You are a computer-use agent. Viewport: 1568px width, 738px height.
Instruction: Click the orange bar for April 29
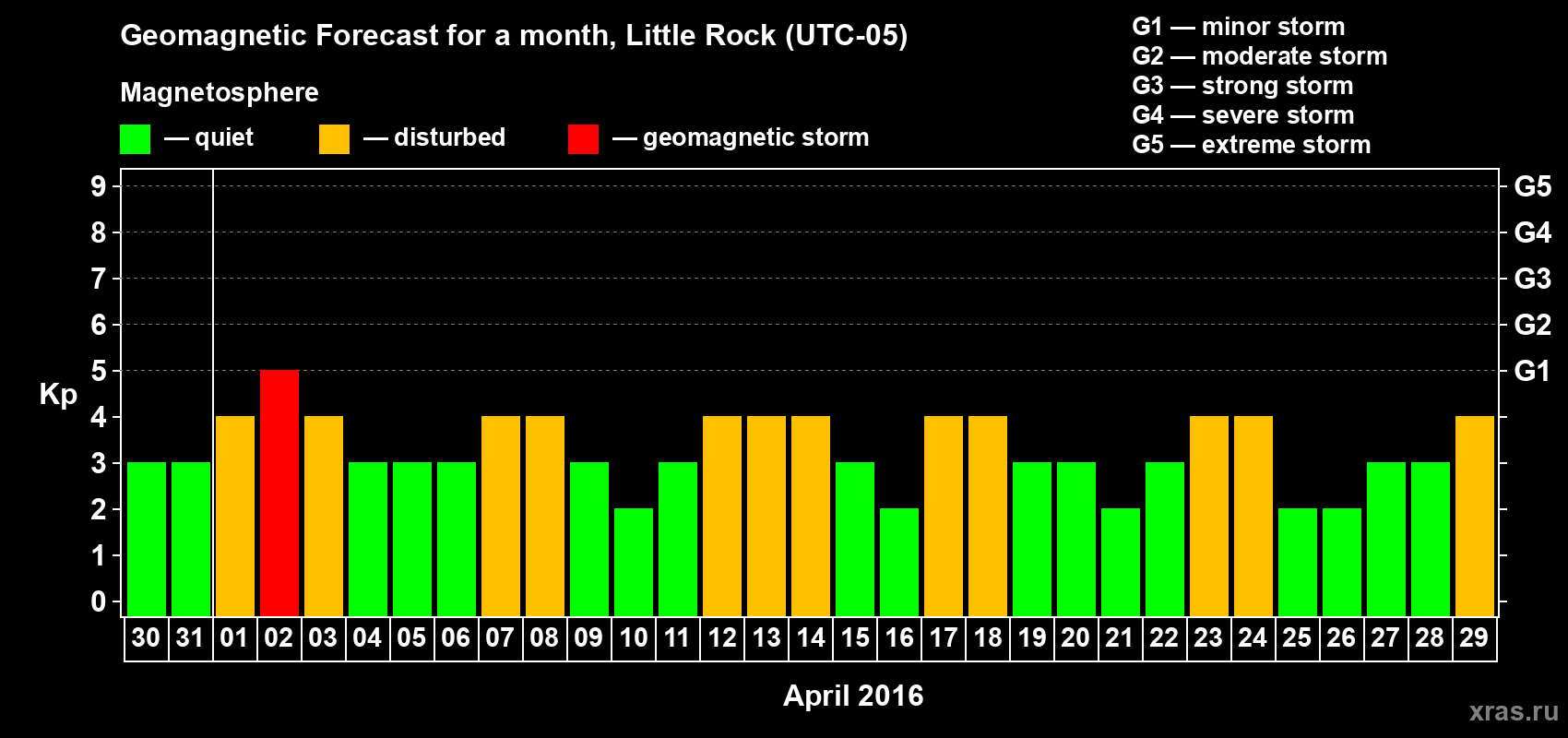[1475, 516]
